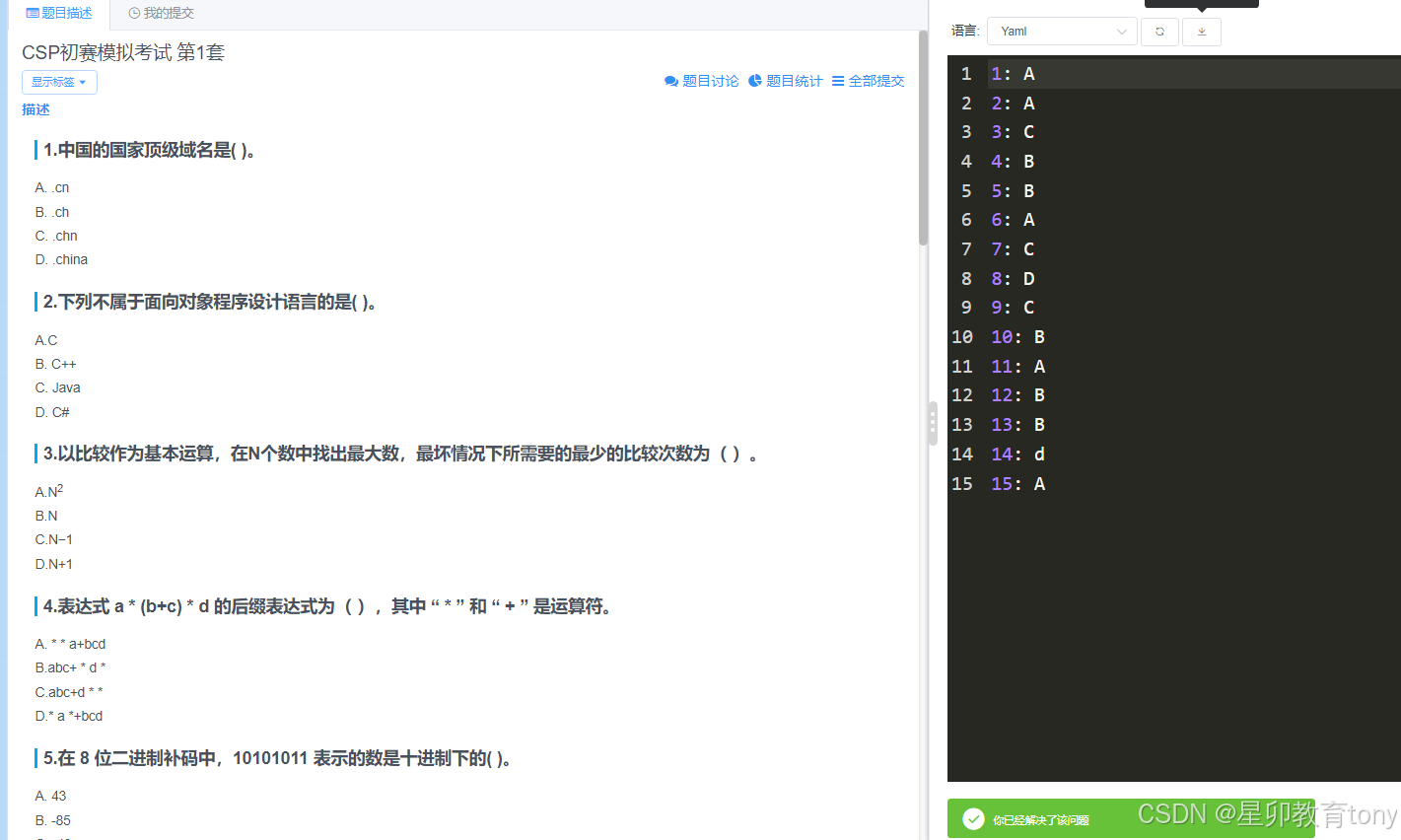Click option 'B.abc+ * d *' of question 4
The height and width of the screenshot is (840, 1401).
point(70,667)
